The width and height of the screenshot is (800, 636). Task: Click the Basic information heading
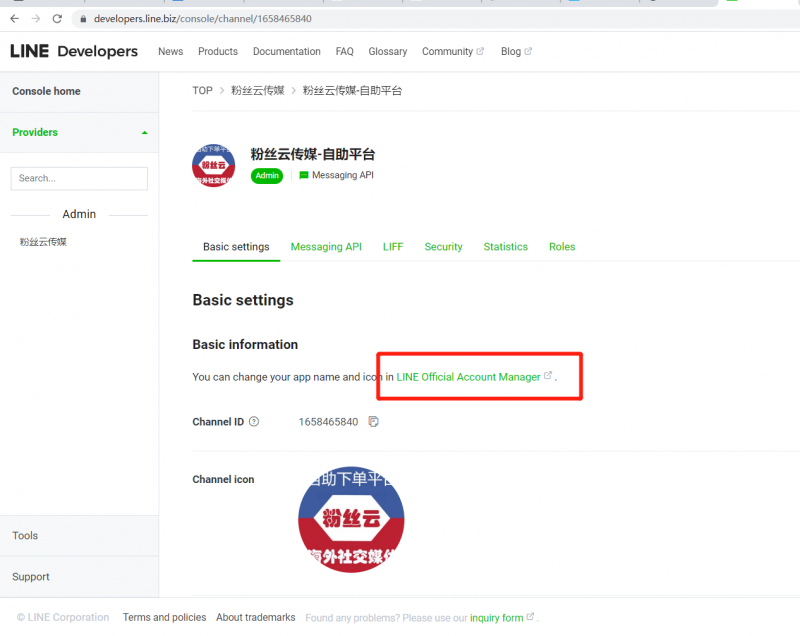(x=245, y=345)
